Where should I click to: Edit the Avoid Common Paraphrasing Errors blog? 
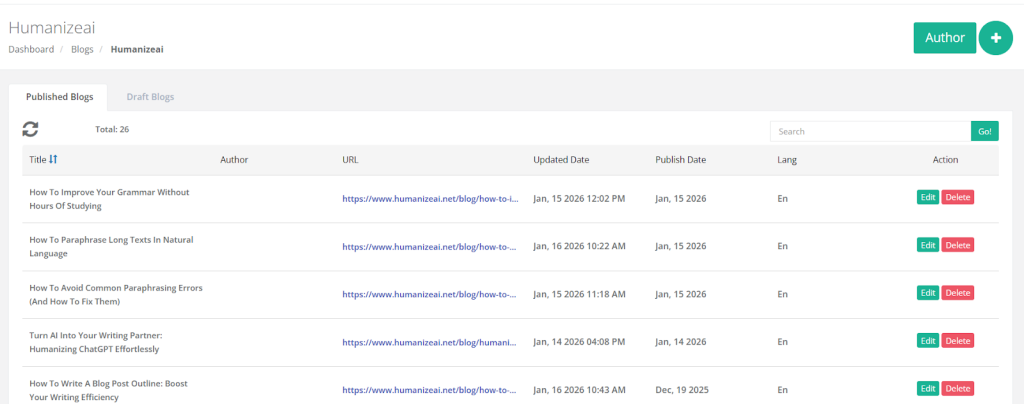coord(928,293)
